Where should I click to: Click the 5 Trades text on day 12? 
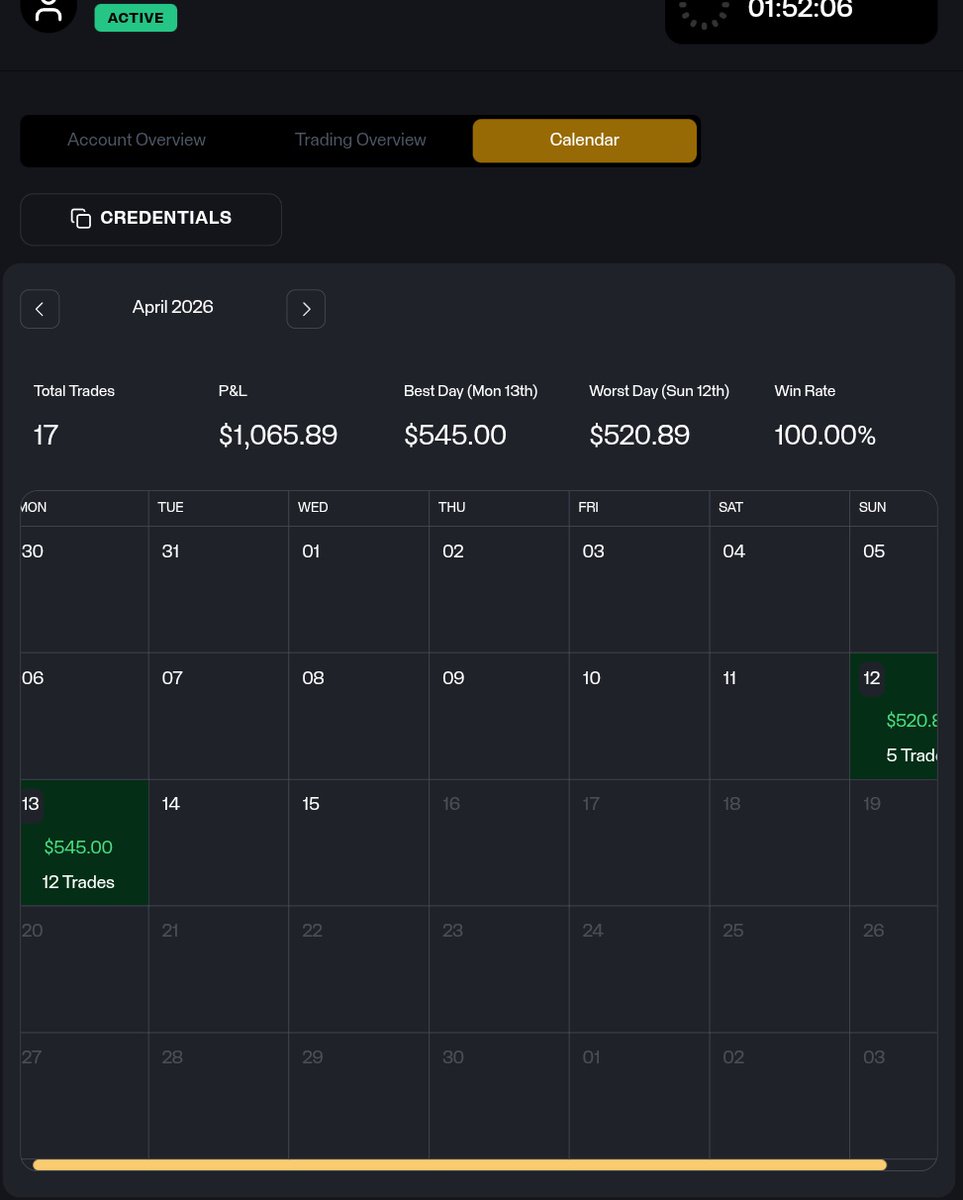point(911,755)
